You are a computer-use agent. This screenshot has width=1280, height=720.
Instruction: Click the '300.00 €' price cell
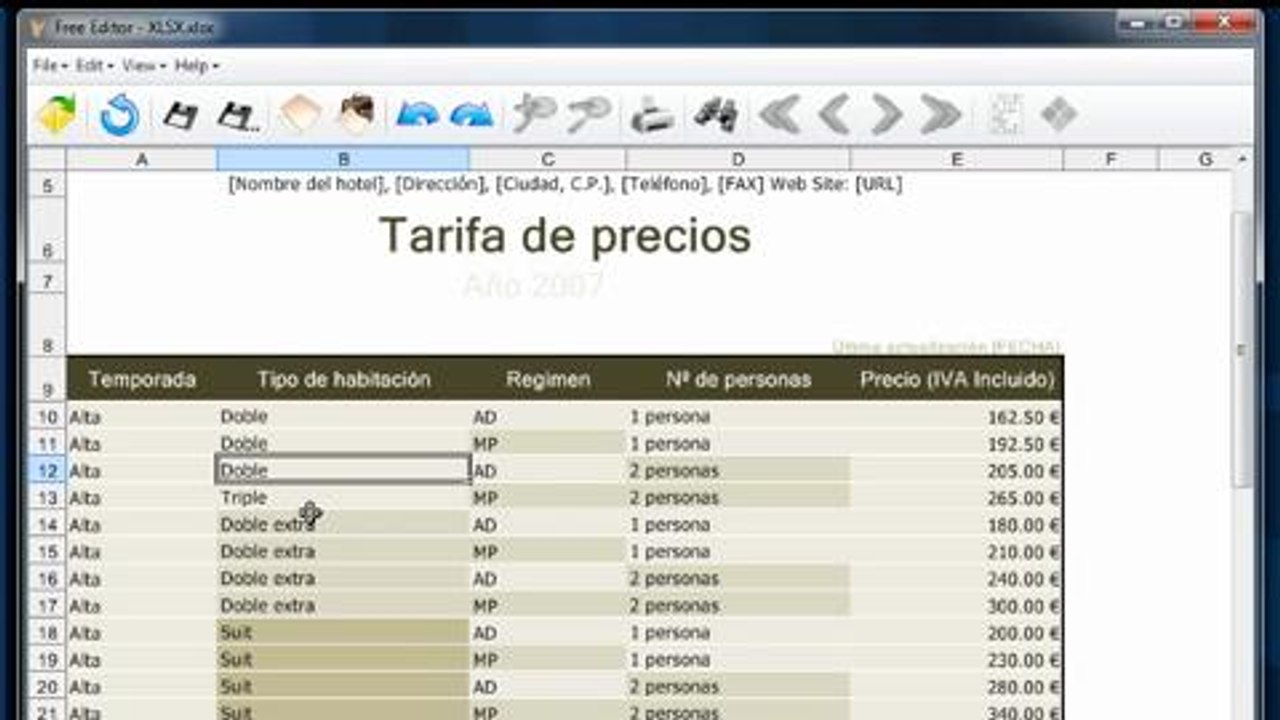957,606
